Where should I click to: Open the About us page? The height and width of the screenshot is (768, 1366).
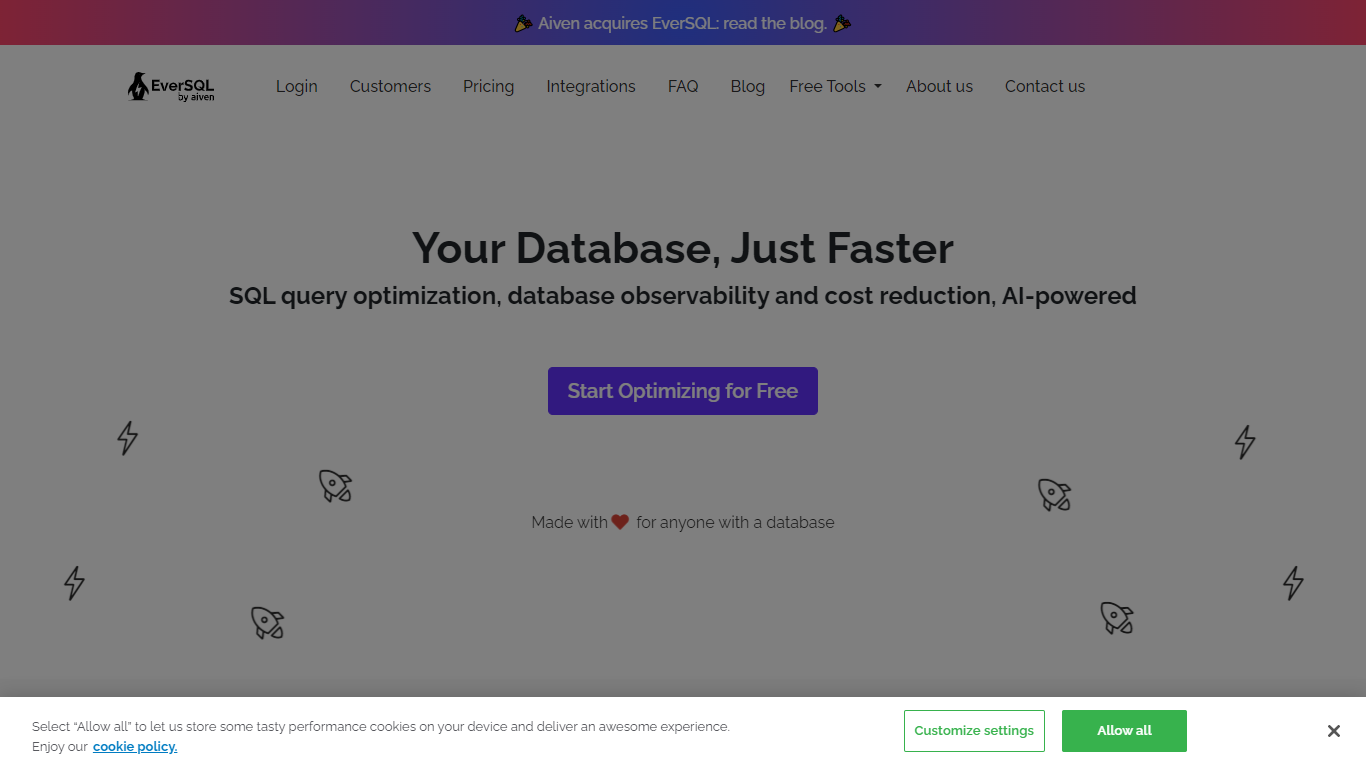(x=939, y=86)
